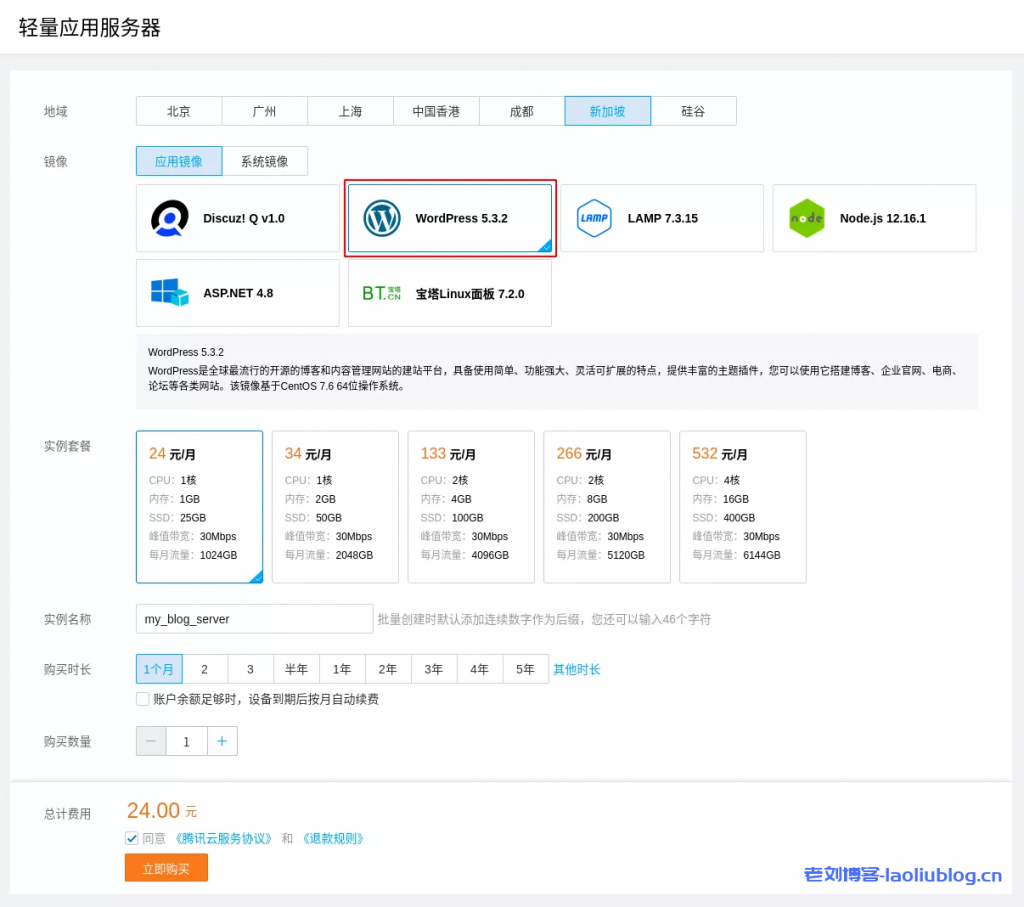Select the ASP.NET Windows logo icon

(169, 293)
